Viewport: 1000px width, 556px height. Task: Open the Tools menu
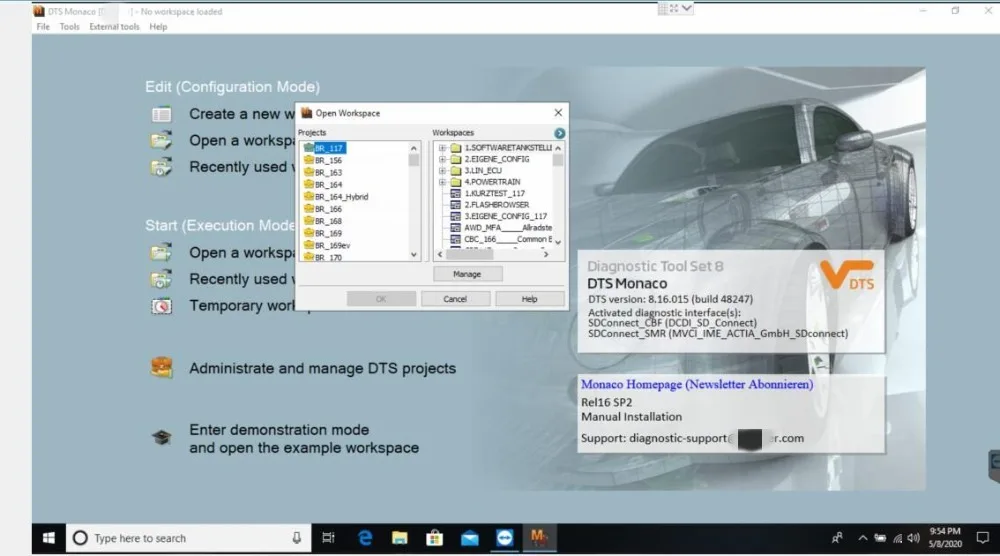point(70,27)
